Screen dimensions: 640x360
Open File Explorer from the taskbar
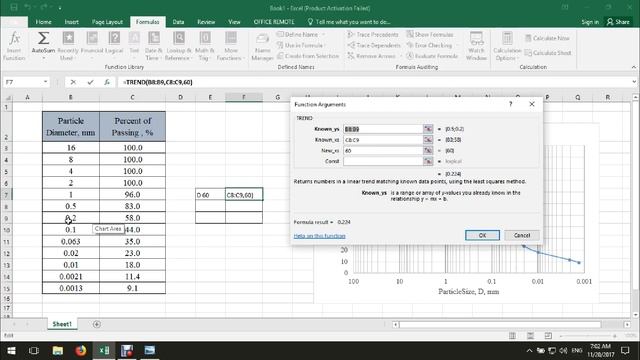point(58,350)
